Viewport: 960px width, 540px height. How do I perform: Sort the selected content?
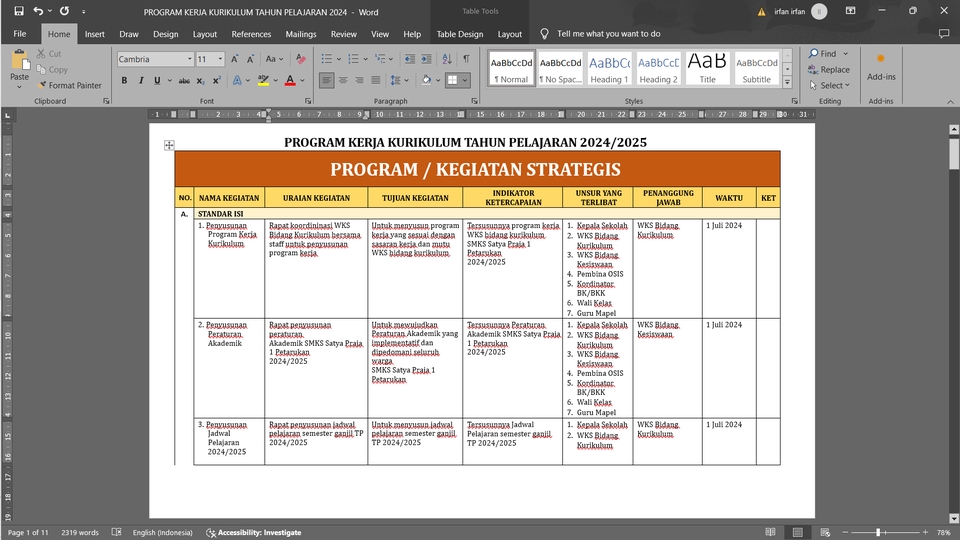tap(447, 59)
